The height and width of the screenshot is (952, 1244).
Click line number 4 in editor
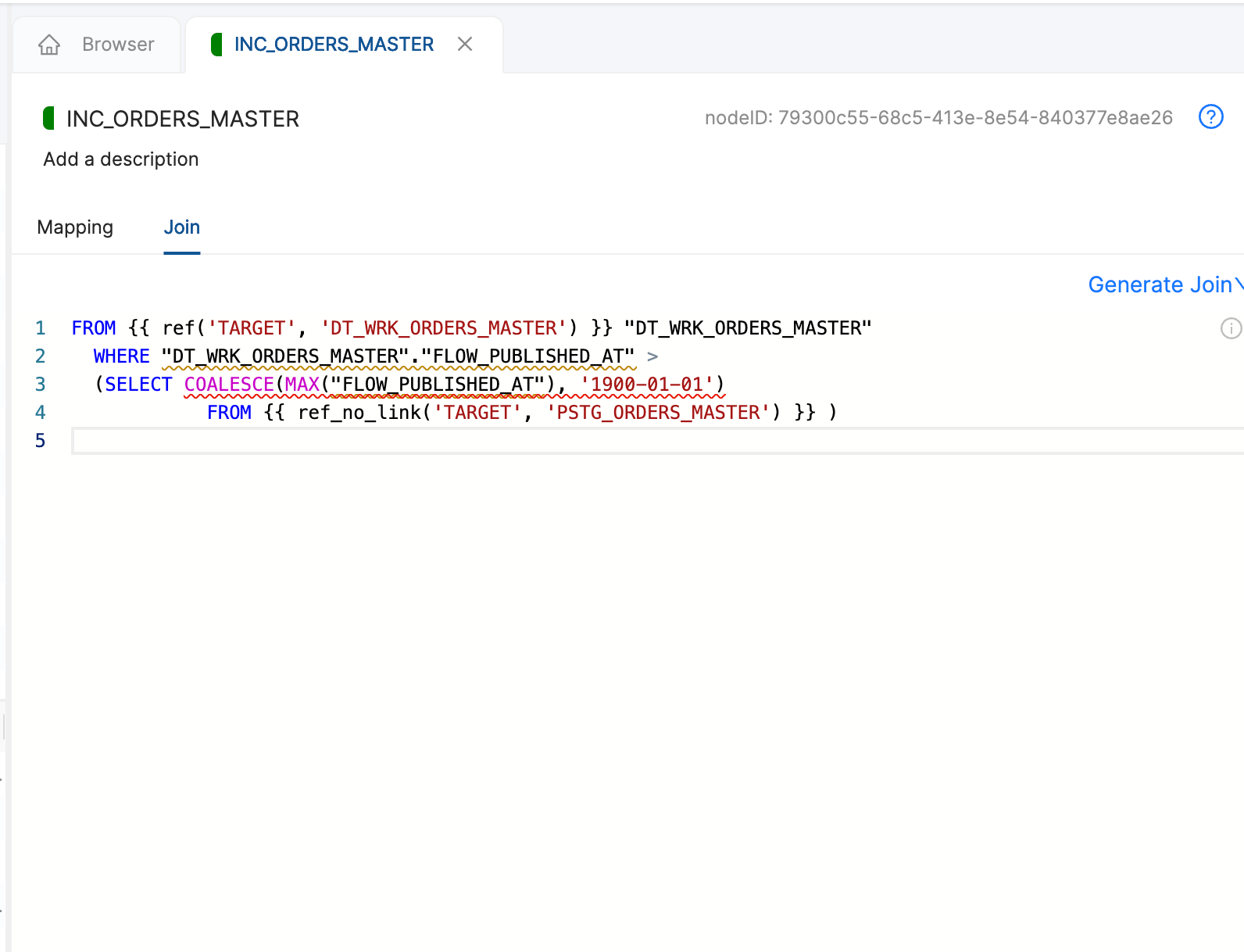tap(41, 413)
